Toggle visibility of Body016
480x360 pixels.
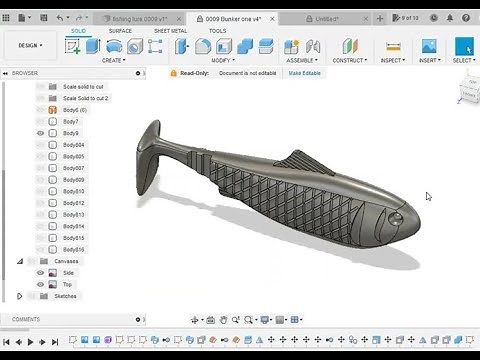coord(40,249)
